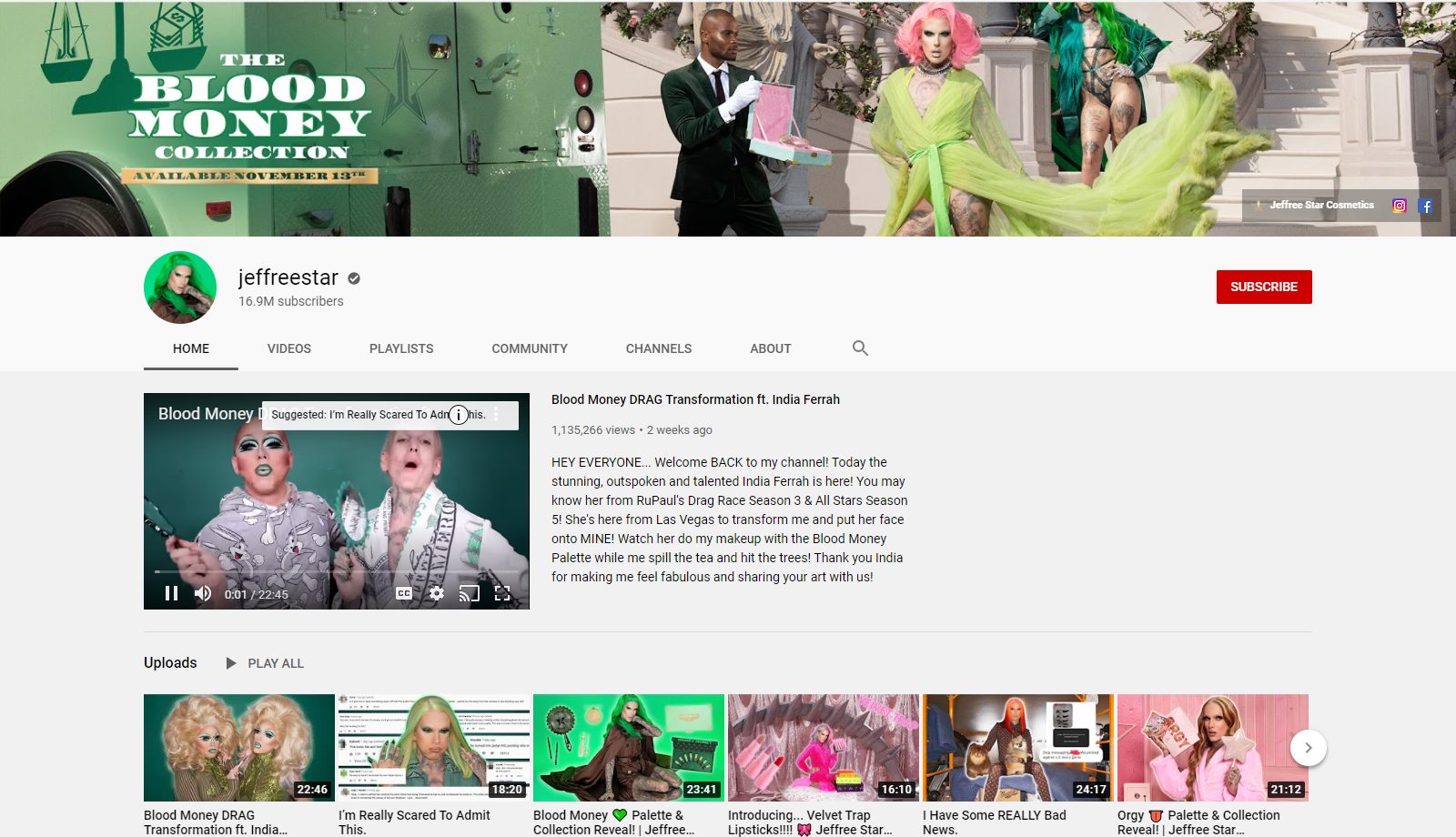Image resolution: width=1456 pixels, height=837 pixels.
Task: Click the play triangle icon beside PLAY ALL
Action: 231,663
